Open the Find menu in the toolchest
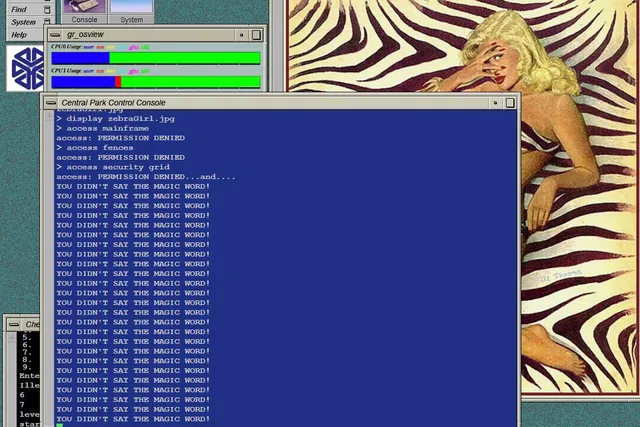This screenshot has height=427, width=640. pos(19,9)
